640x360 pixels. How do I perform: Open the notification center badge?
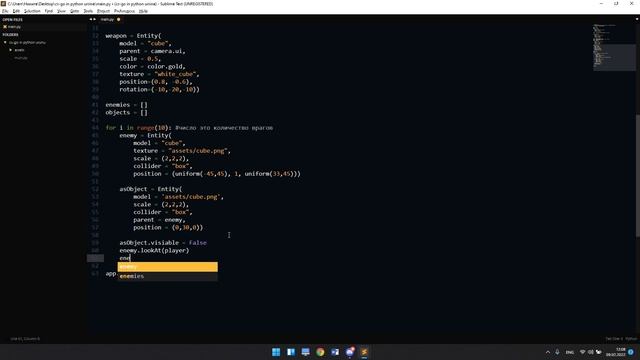click(631, 352)
